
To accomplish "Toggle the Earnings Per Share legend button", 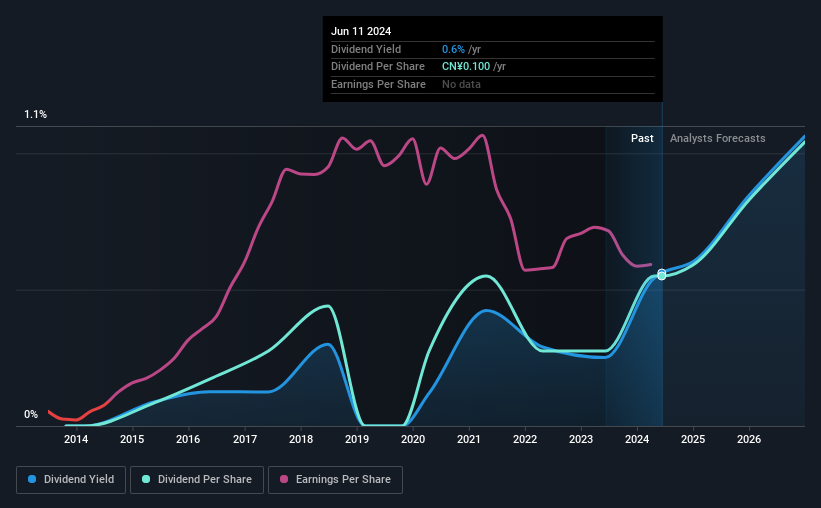I will point(335,480).
